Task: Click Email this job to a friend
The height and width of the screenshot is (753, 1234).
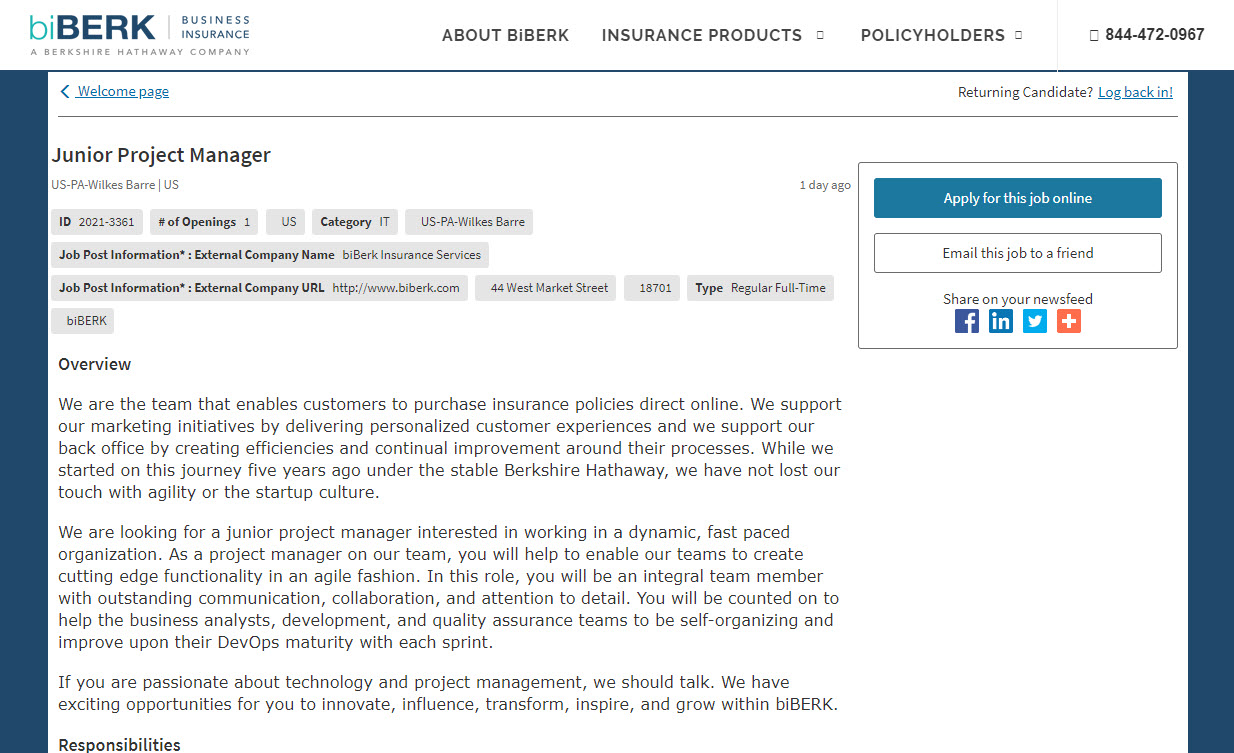Action: tap(1018, 253)
